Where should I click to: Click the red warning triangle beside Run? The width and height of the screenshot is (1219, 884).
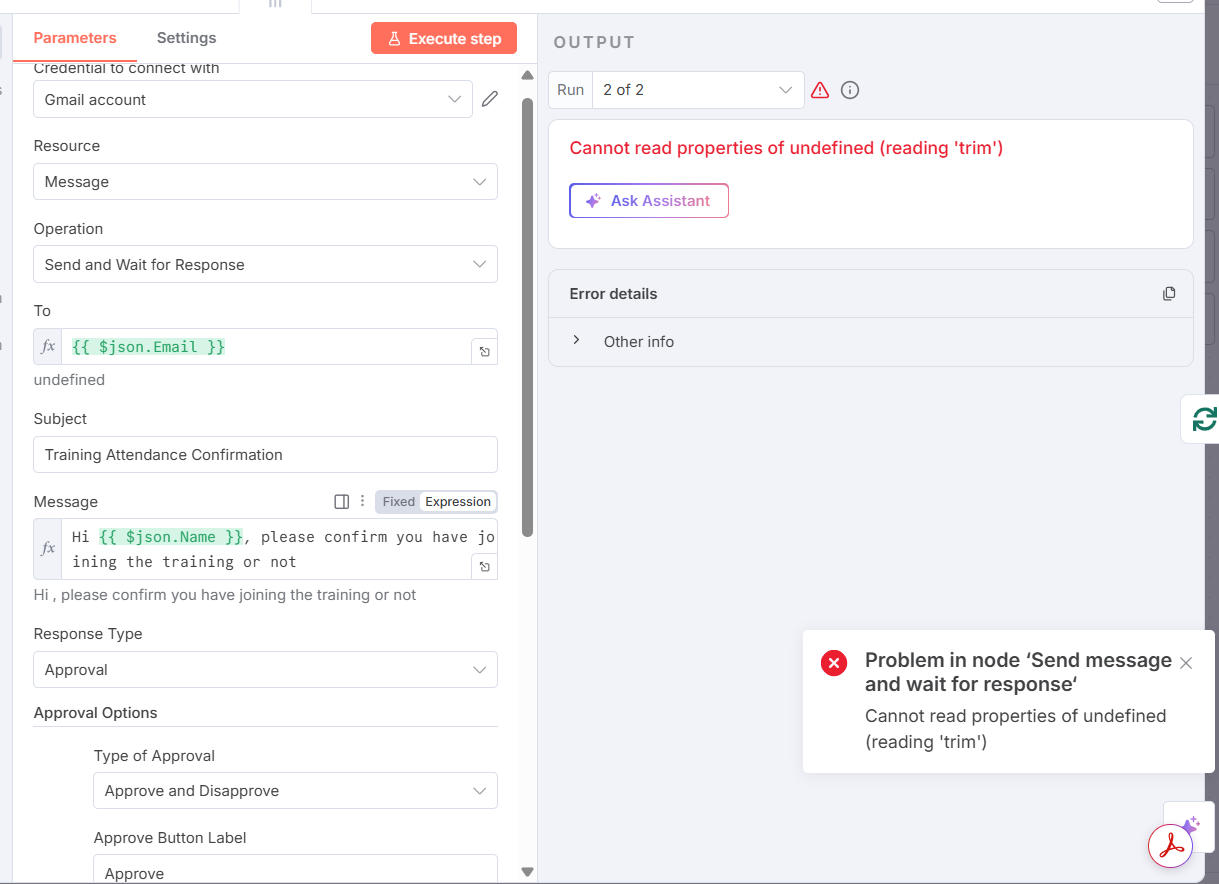point(820,90)
